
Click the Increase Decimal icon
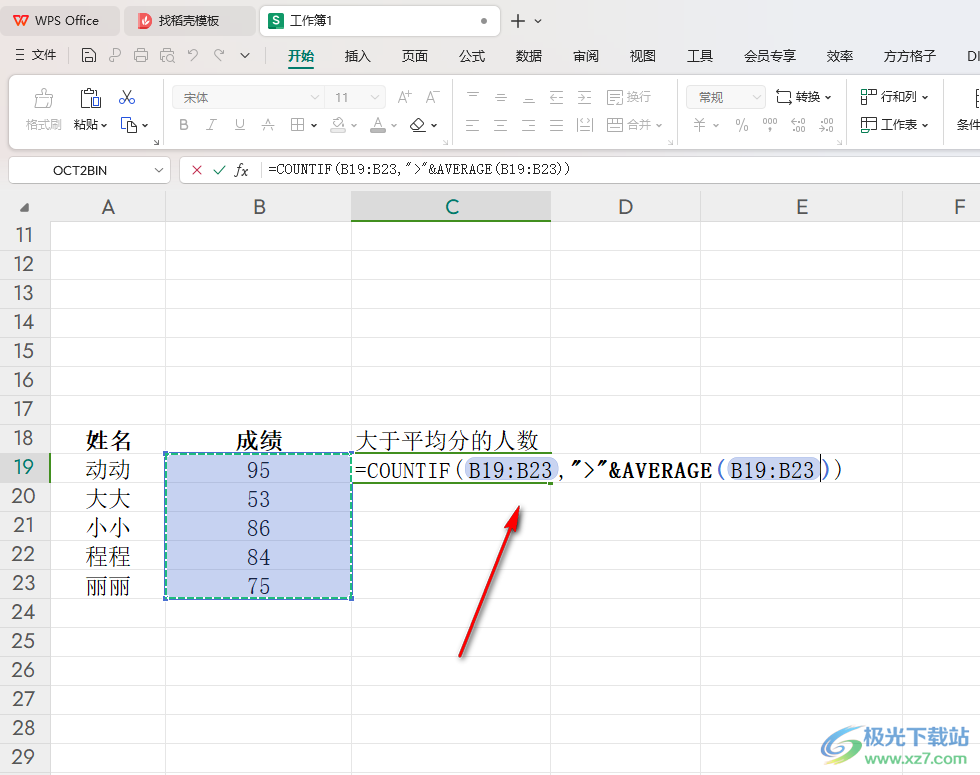[x=798, y=125]
